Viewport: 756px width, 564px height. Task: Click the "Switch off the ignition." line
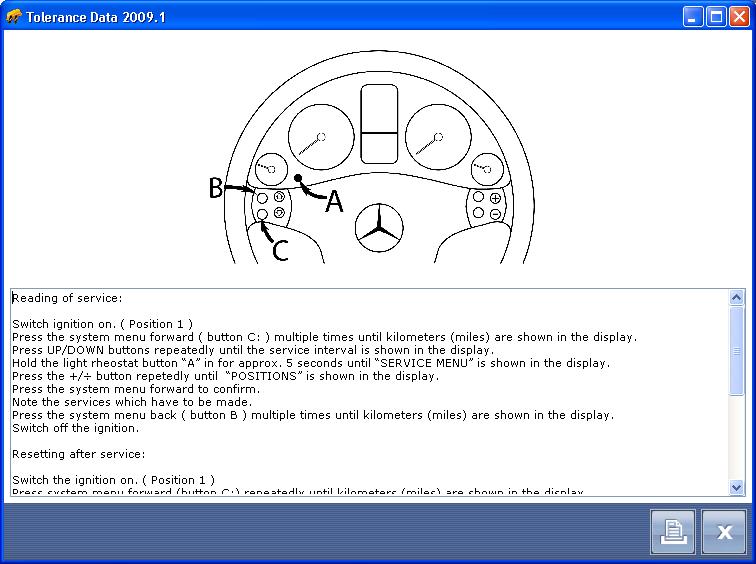pos(76,428)
